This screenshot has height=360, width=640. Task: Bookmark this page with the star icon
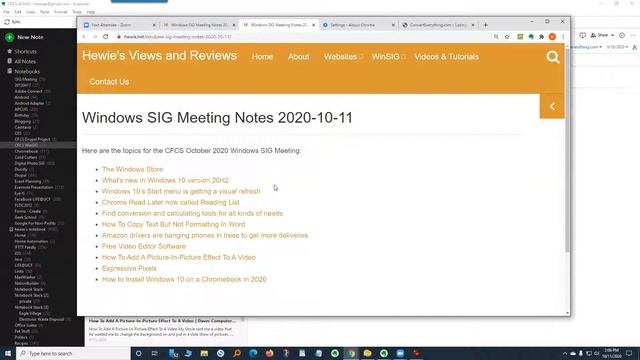tap(507, 37)
